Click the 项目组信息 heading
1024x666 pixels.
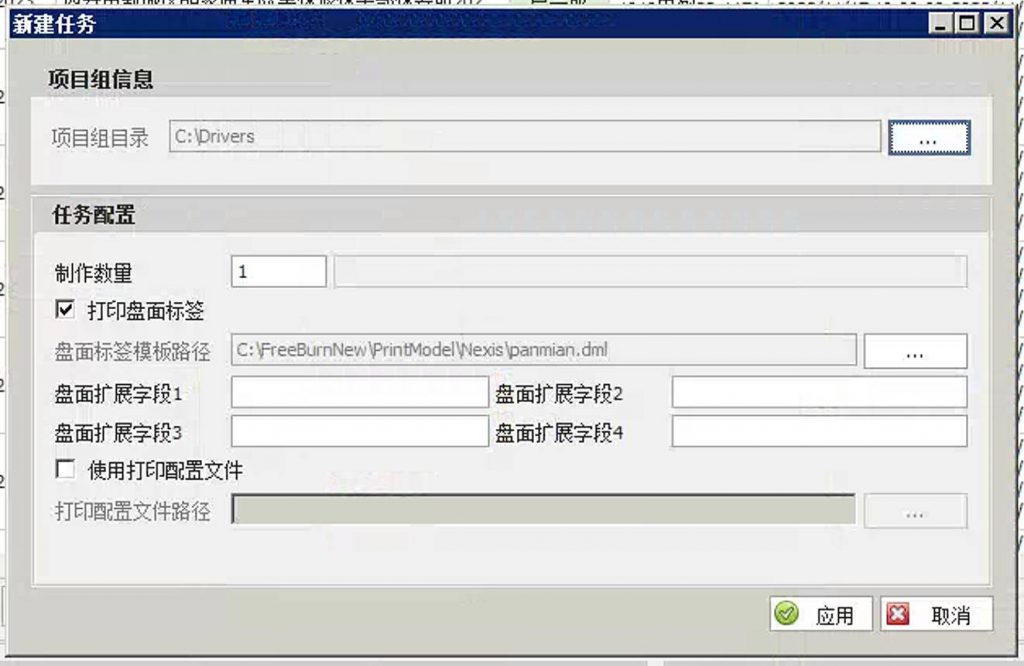click(101, 79)
